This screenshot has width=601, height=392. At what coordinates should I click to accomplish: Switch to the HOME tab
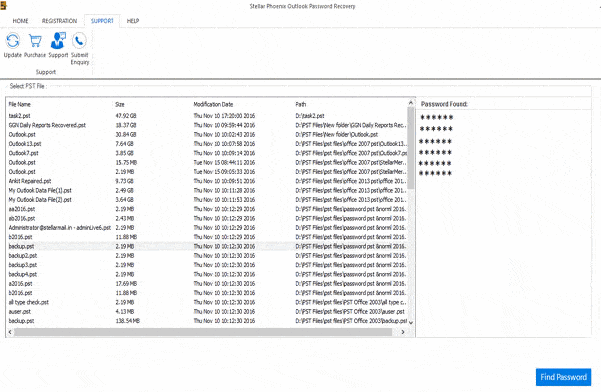pos(20,21)
